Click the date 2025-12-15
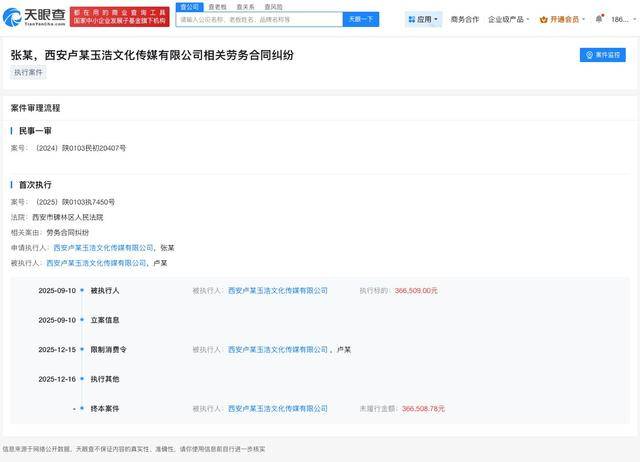This screenshot has height=462, width=640. (x=57, y=350)
